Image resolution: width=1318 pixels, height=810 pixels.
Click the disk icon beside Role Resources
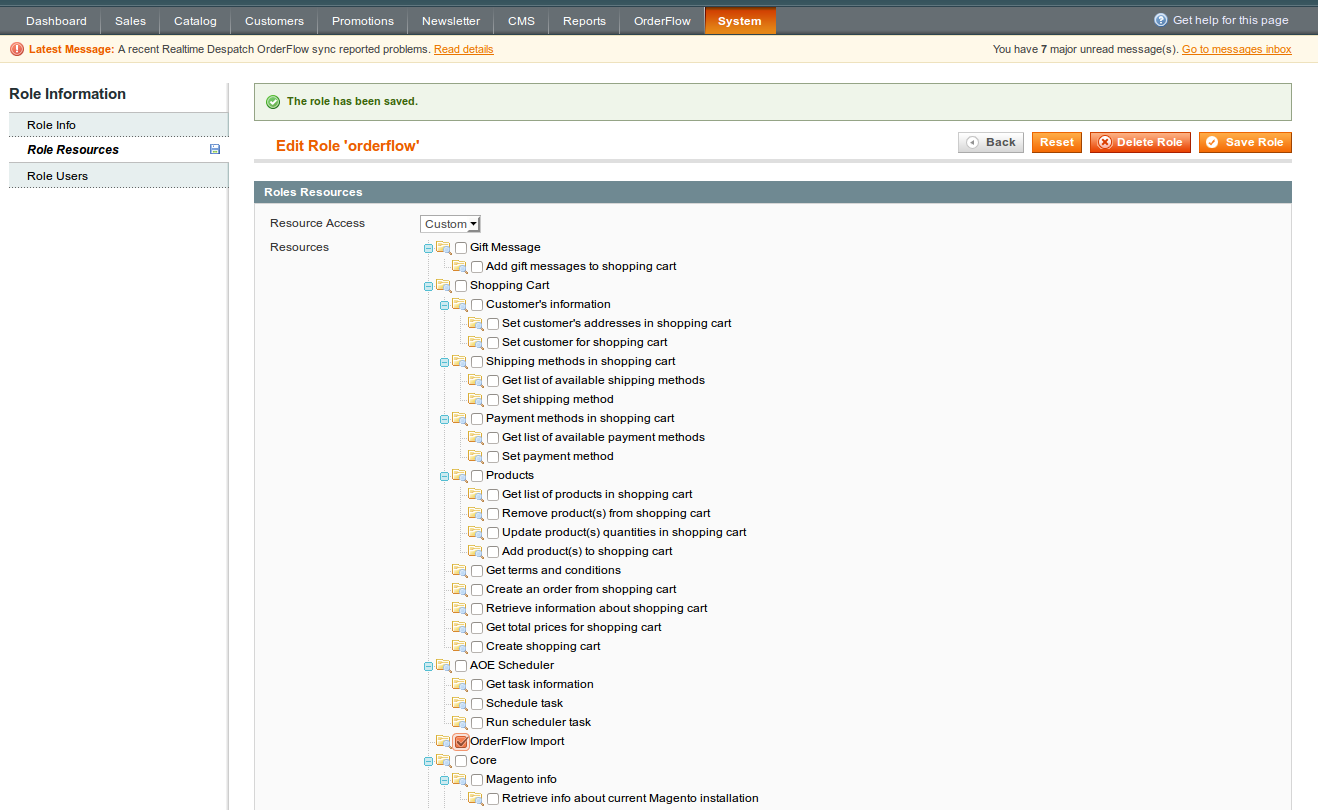tap(214, 149)
